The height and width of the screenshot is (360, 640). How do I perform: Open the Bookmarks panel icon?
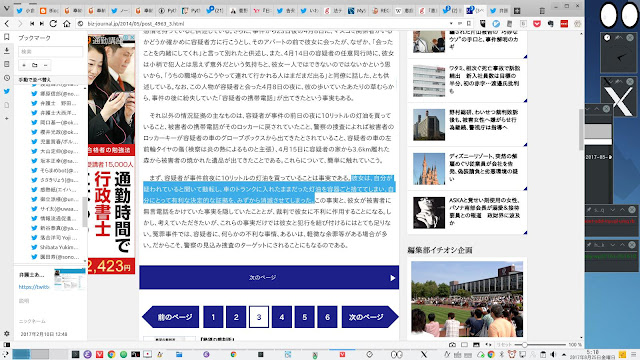tap(7, 37)
